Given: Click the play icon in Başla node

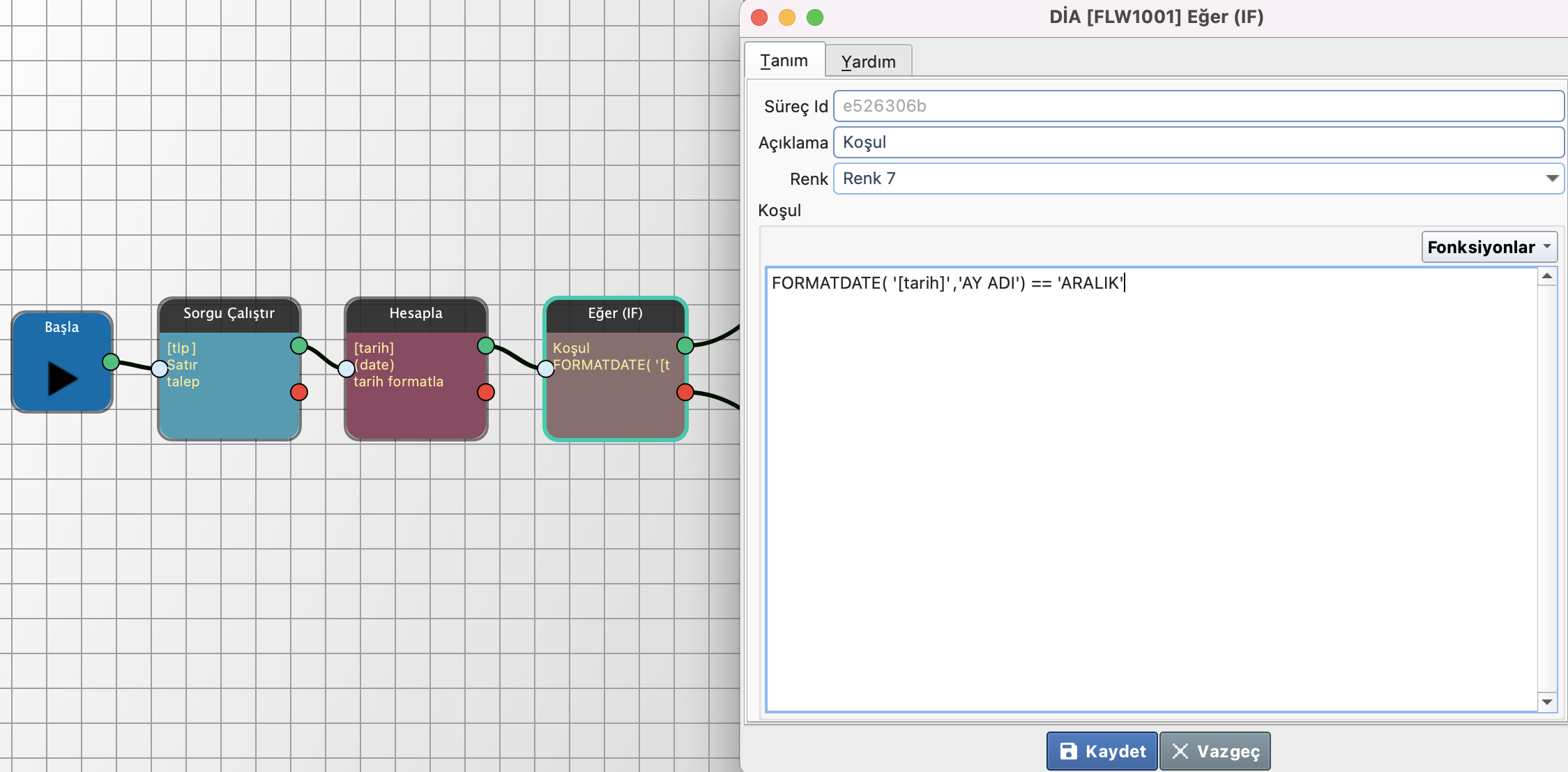Looking at the screenshot, I should tap(62, 378).
